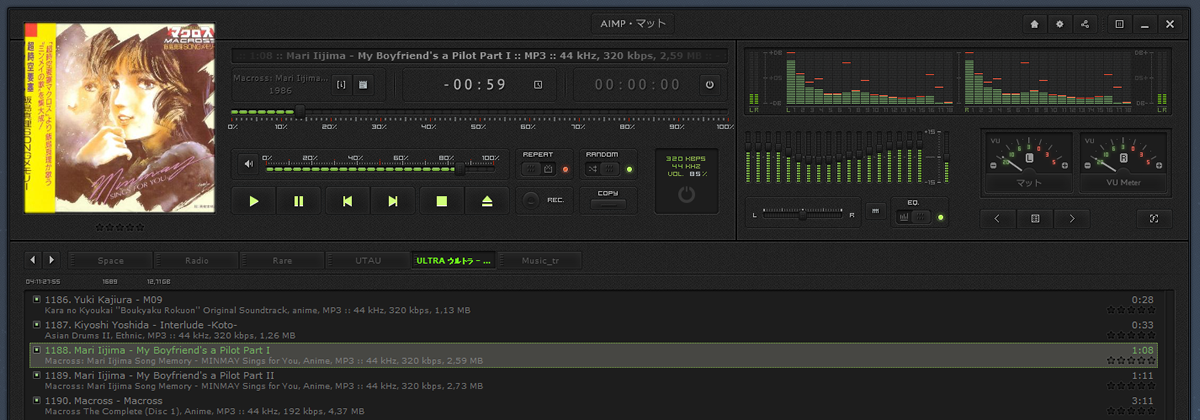Image resolution: width=1200 pixels, height=420 pixels.
Task: Click the share icon in title bar
Action: click(x=1085, y=24)
